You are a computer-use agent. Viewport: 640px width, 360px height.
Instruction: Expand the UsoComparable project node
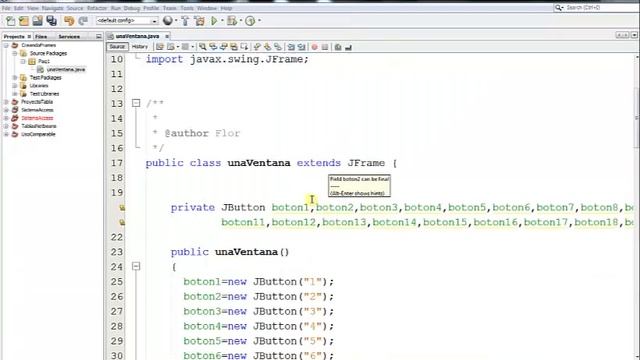click(x=6, y=134)
